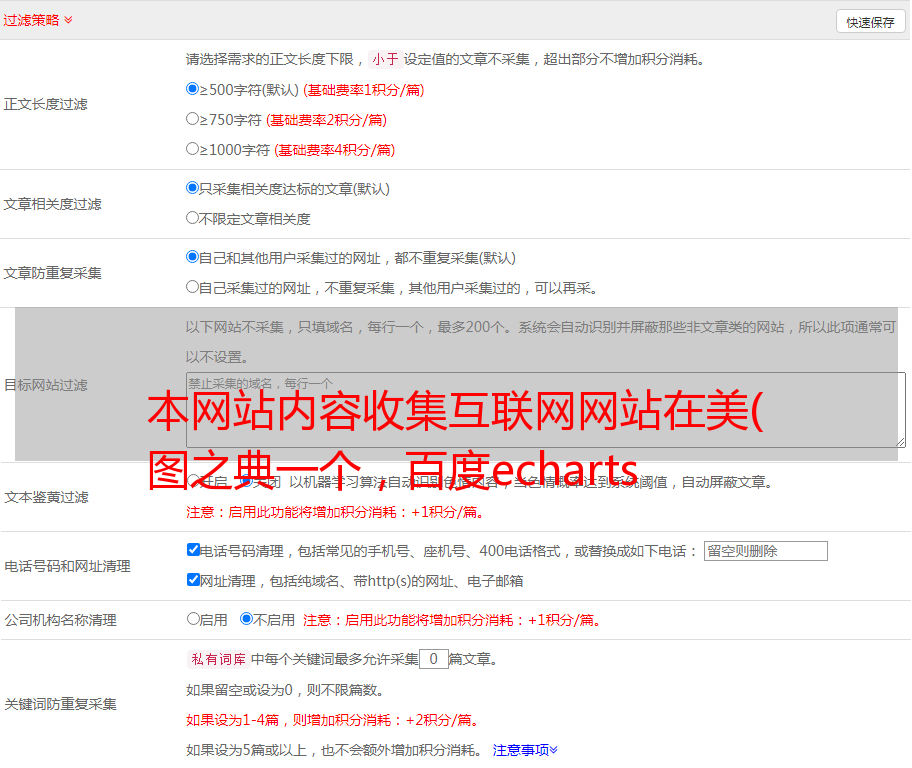Expand the 注意事项 link
The image size is (912, 768).
525,750
